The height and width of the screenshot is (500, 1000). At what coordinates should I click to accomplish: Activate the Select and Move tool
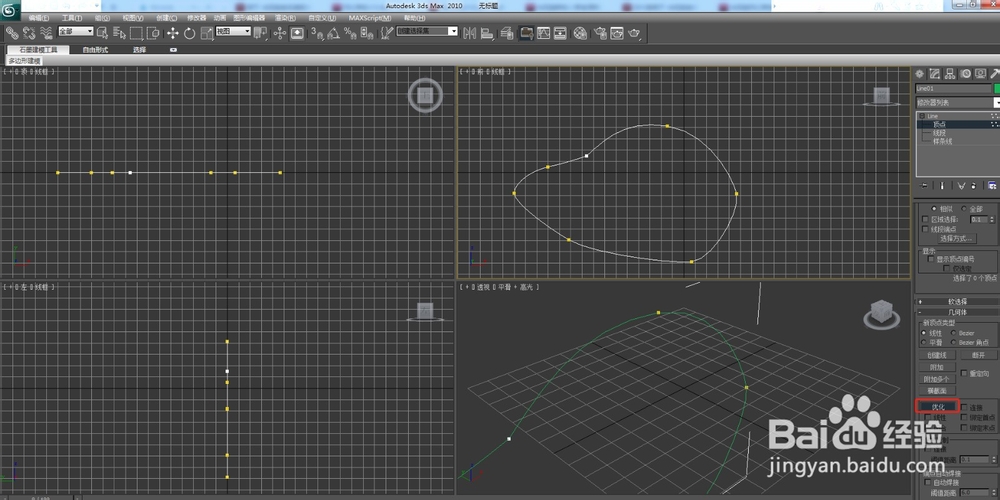172,33
